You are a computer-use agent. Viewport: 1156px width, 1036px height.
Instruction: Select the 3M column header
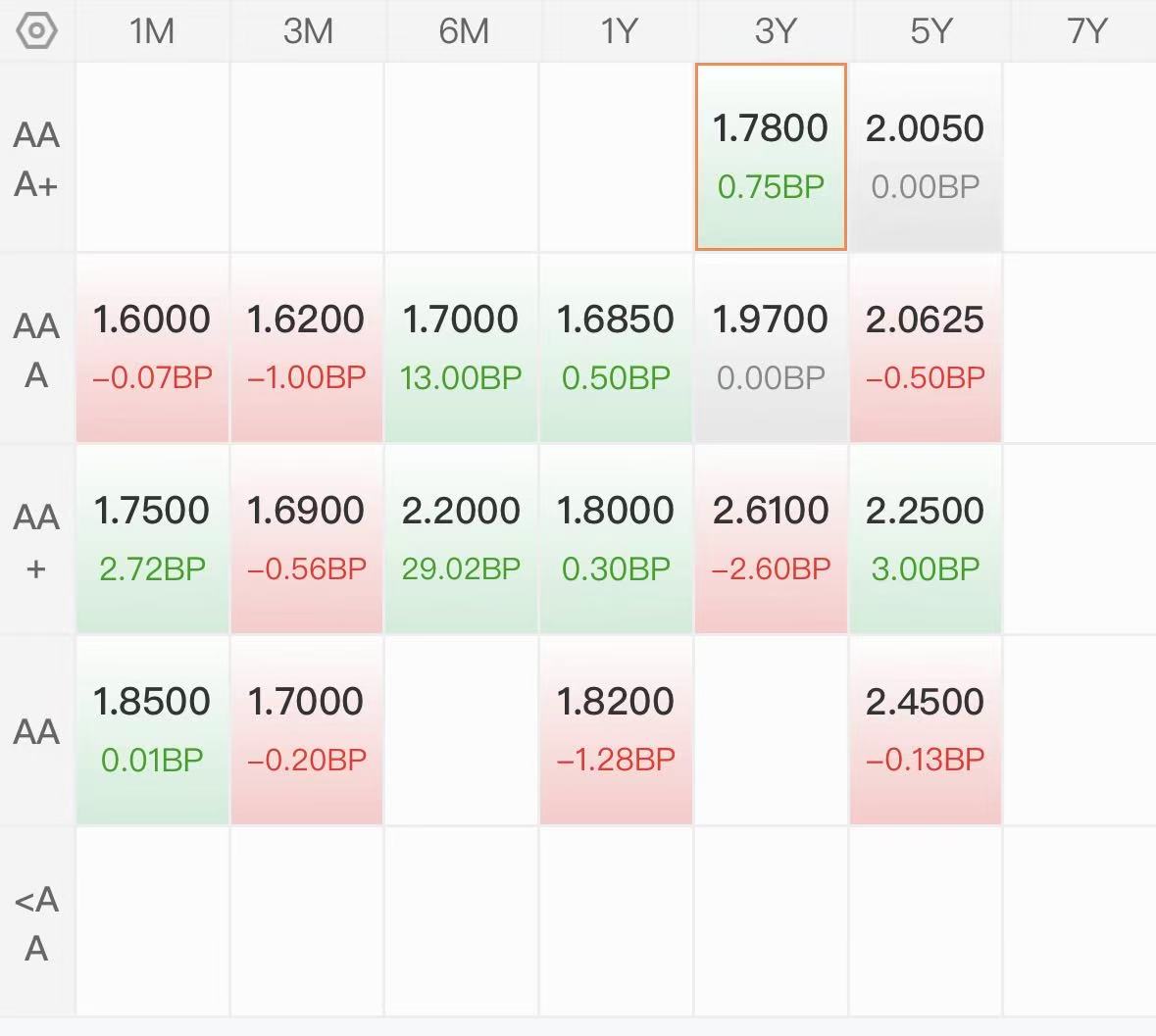tap(308, 31)
